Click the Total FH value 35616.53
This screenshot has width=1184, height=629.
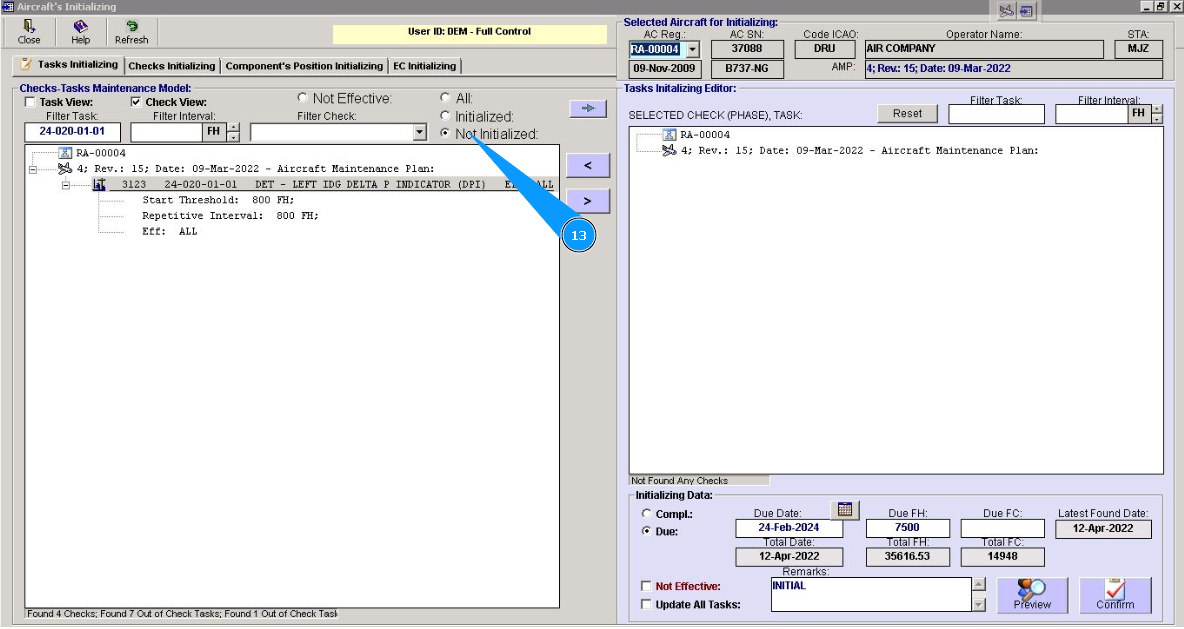click(x=907, y=557)
